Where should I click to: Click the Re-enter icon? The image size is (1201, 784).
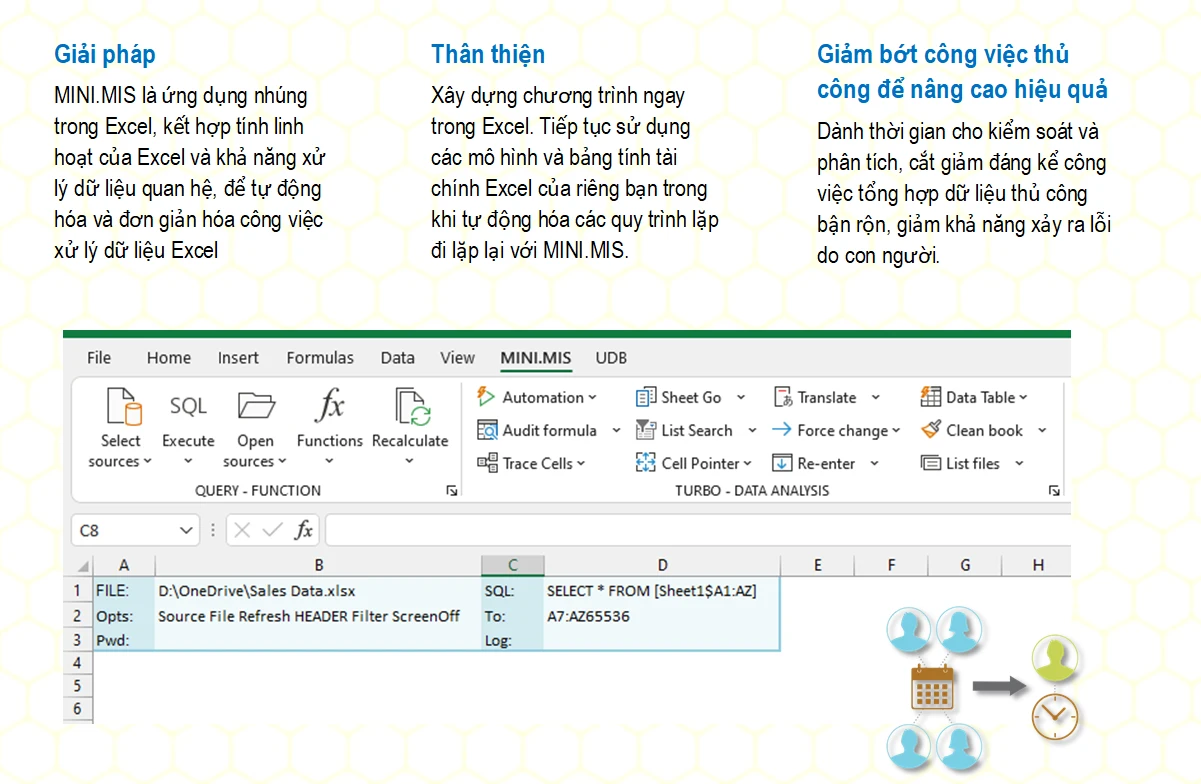pos(782,463)
